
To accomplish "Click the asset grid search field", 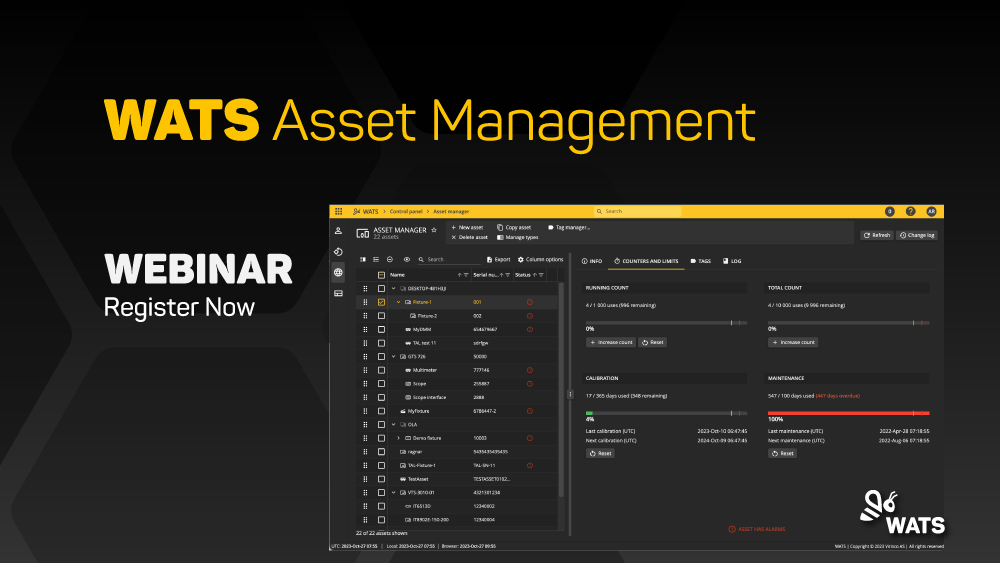I will (x=450, y=260).
